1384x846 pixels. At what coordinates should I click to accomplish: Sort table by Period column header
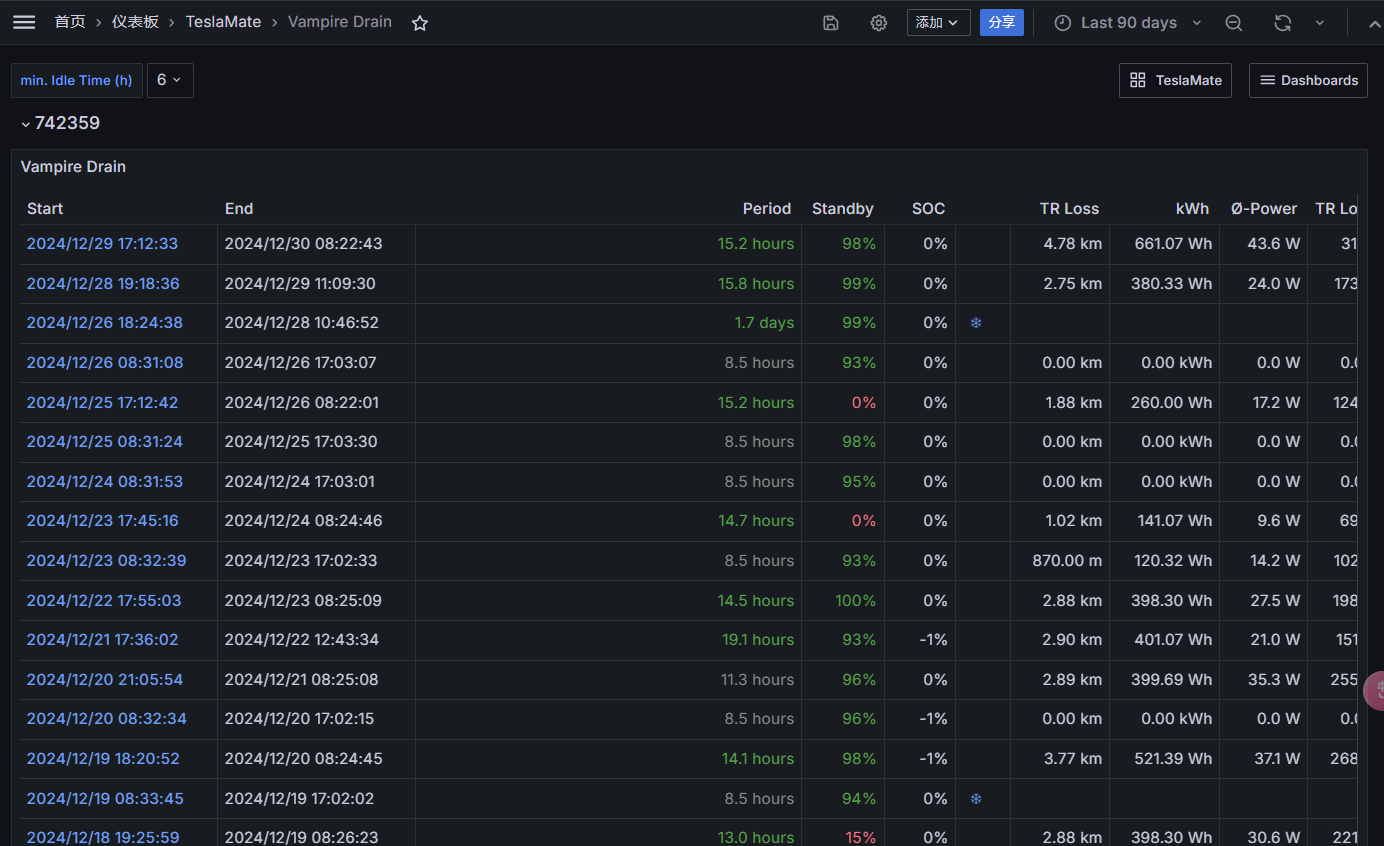point(766,209)
